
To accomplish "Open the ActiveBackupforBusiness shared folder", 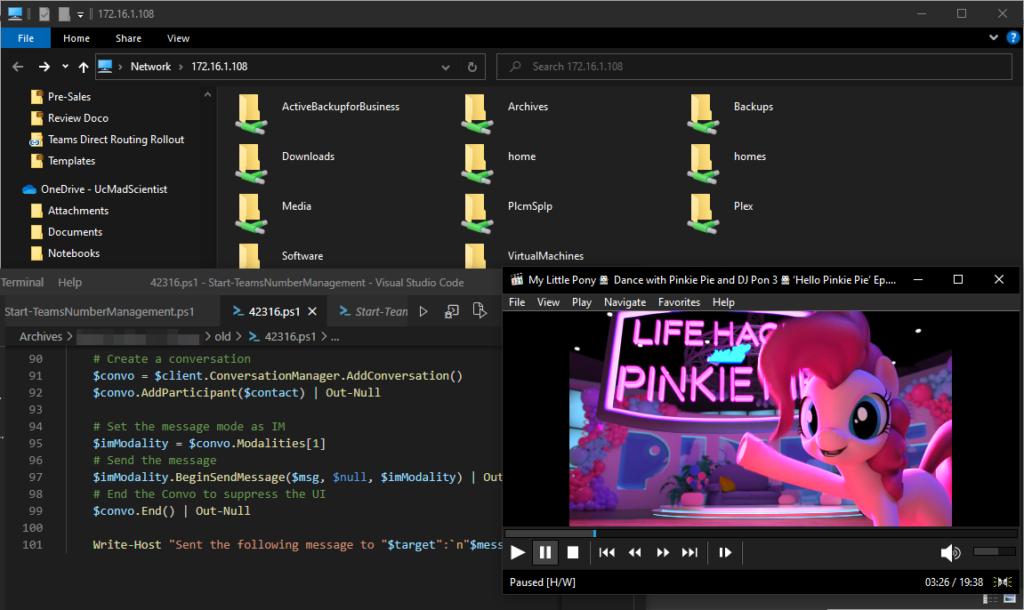I will point(251,114).
